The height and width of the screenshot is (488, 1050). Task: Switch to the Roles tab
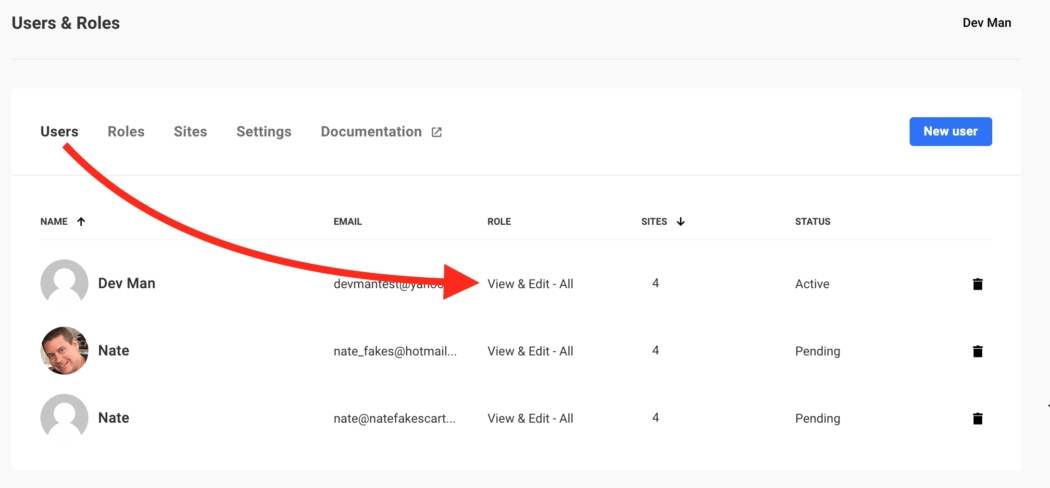coord(126,131)
